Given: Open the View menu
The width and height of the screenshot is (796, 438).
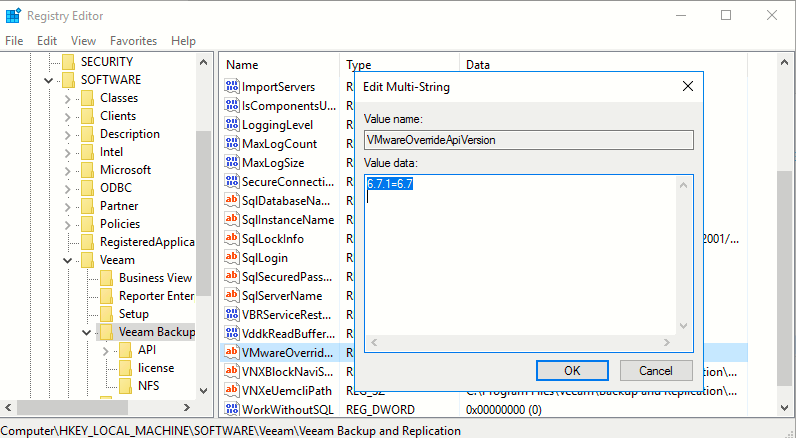Looking at the screenshot, I should (83, 41).
